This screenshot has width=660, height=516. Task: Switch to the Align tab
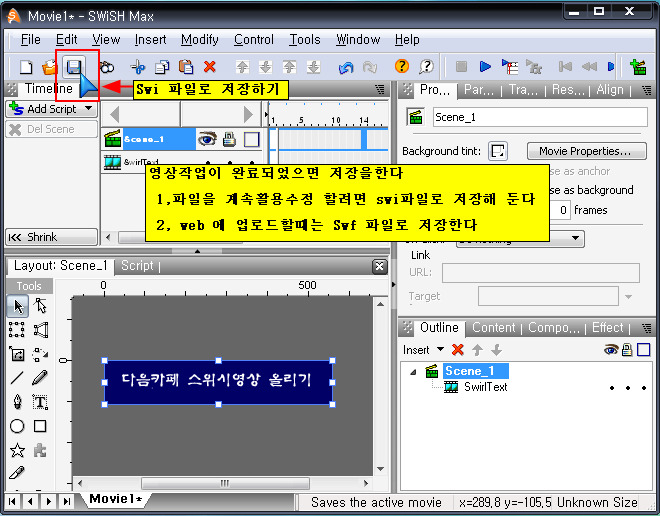(609, 90)
